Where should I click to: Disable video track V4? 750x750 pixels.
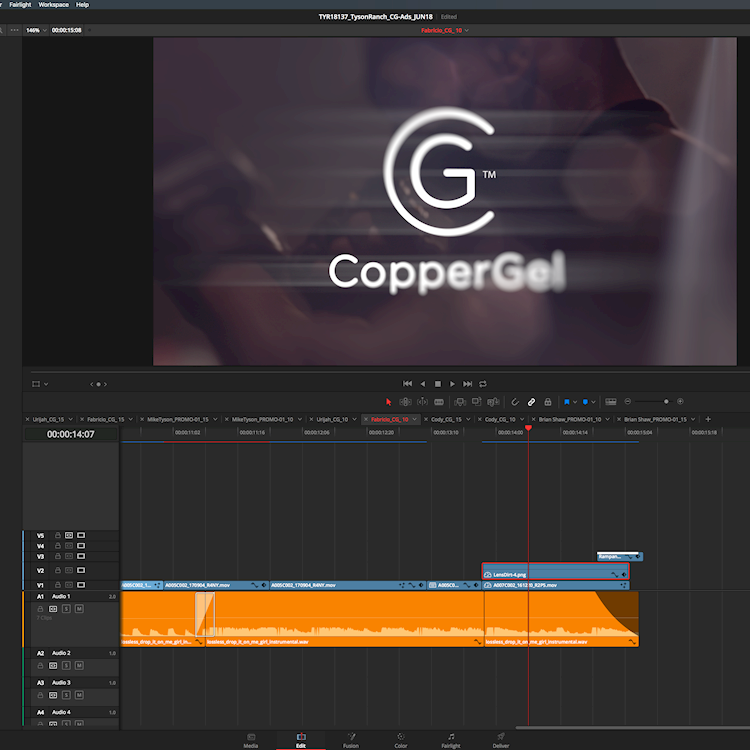click(x=81, y=546)
